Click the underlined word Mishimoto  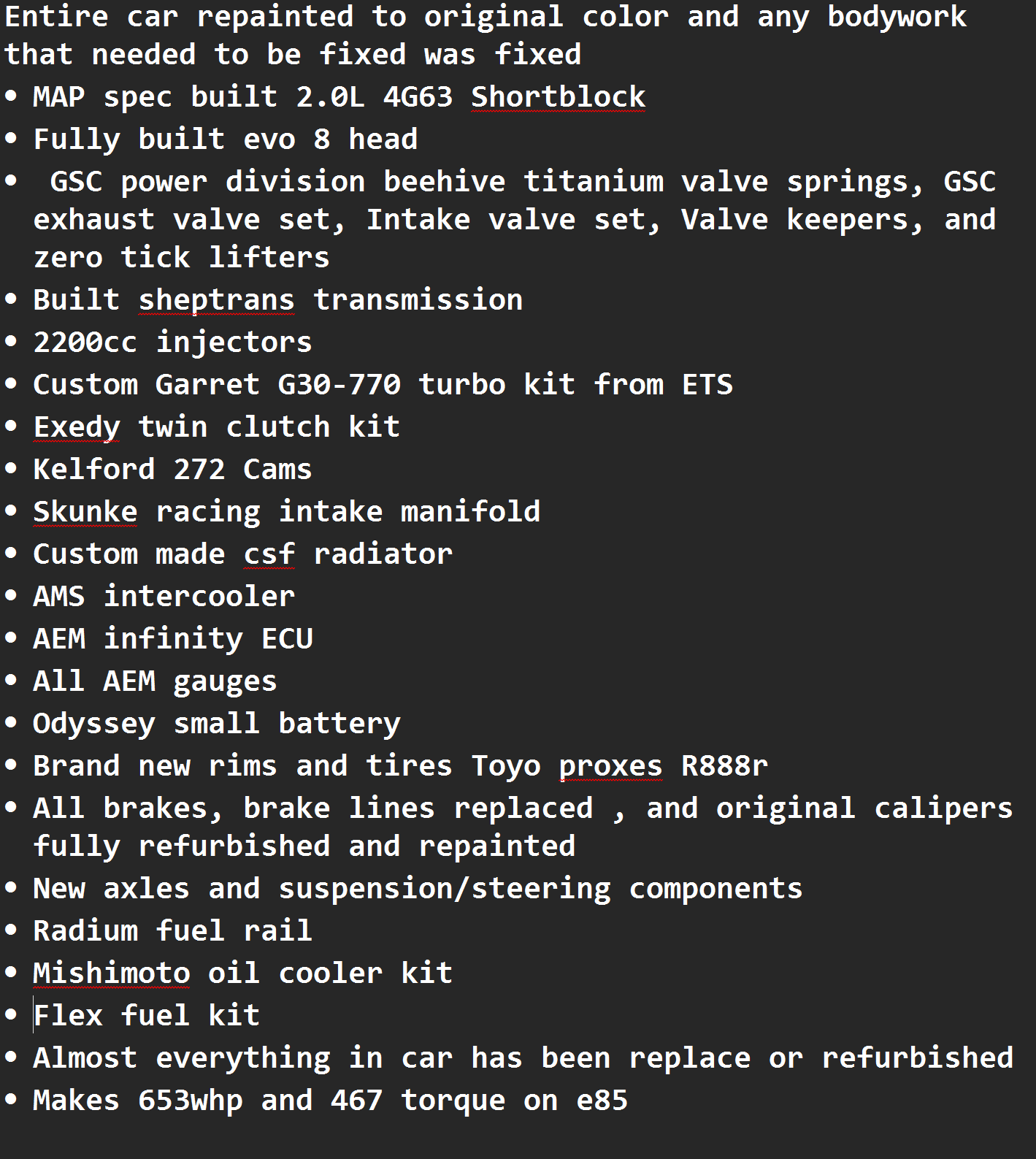click(111, 974)
